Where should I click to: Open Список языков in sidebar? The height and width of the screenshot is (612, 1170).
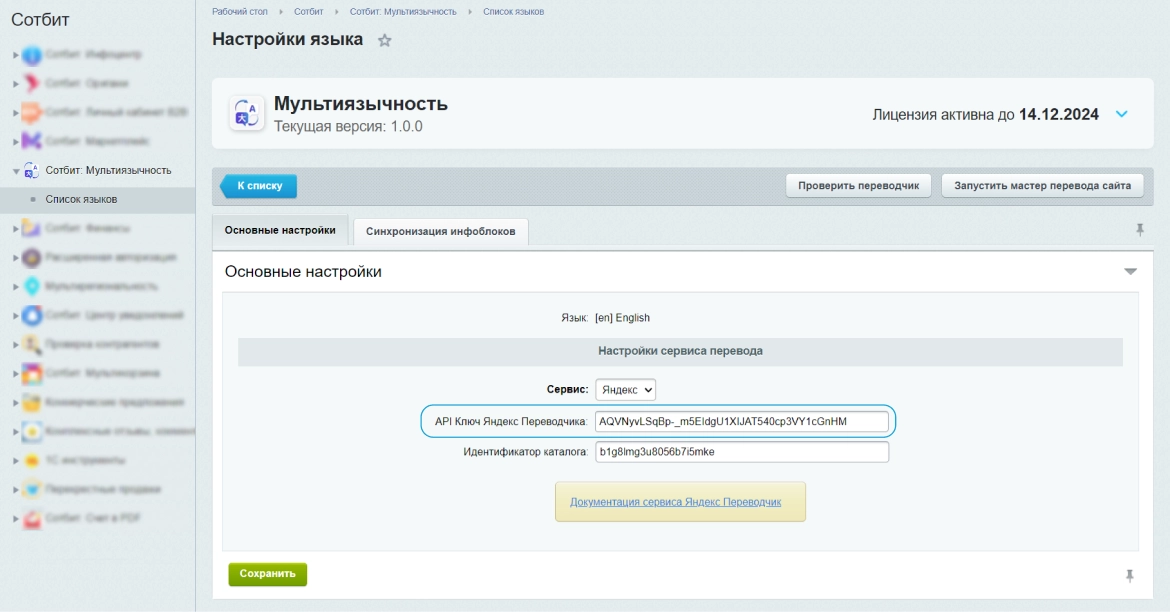[81, 200]
